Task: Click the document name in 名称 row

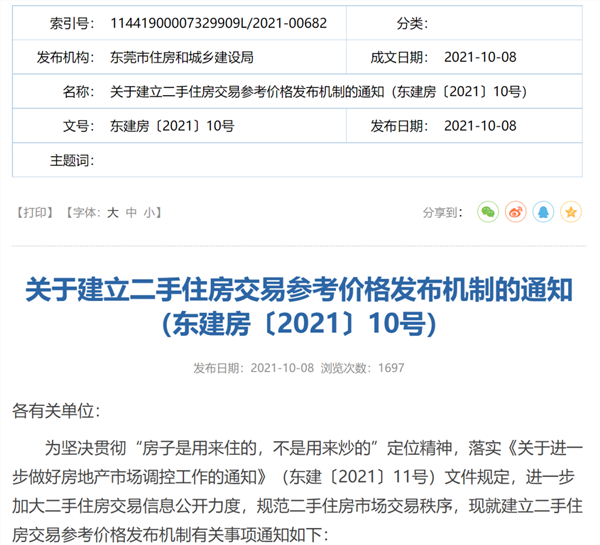Action: 316,92
